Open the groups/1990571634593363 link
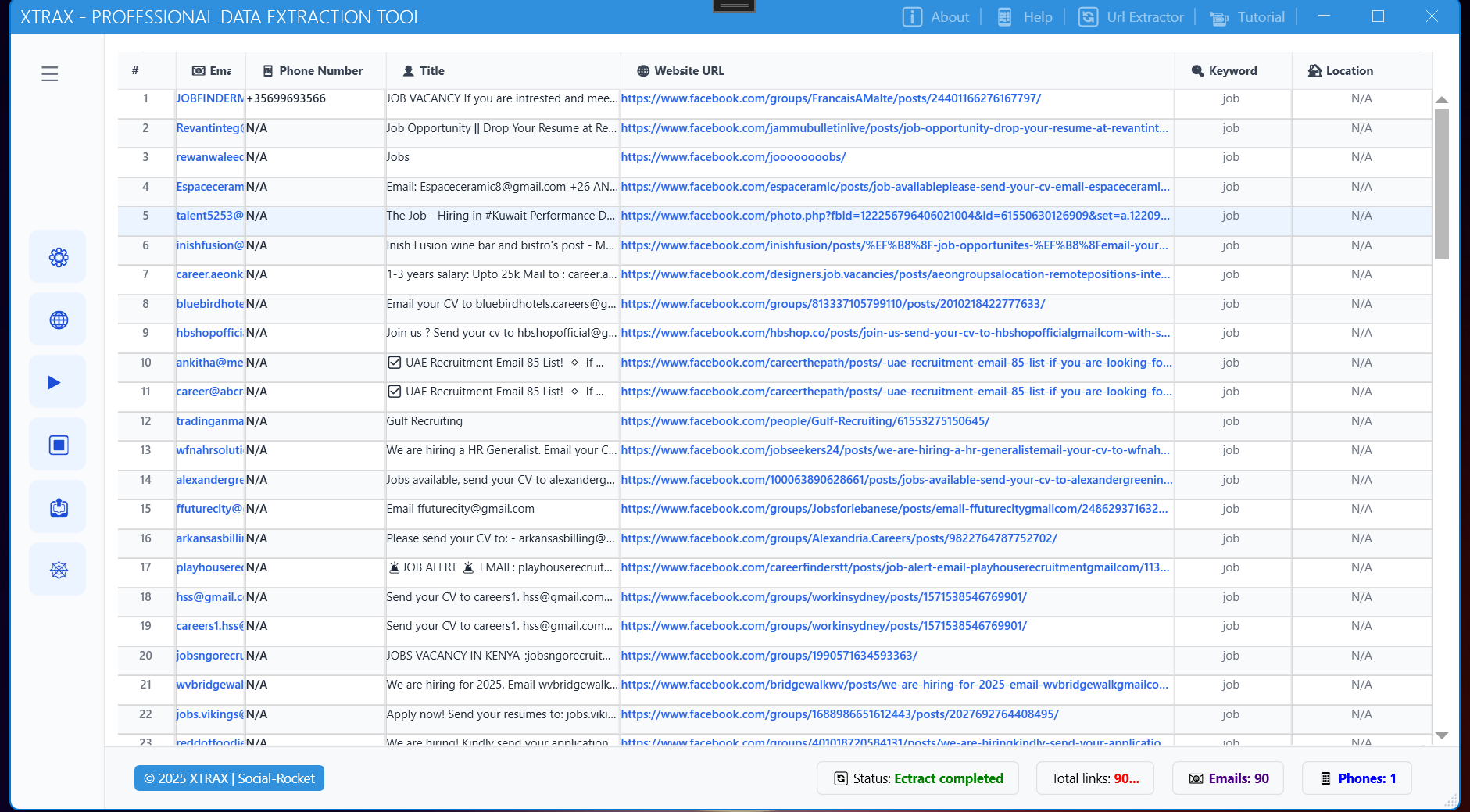Image resolution: width=1470 pixels, height=812 pixels. coord(769,656)
